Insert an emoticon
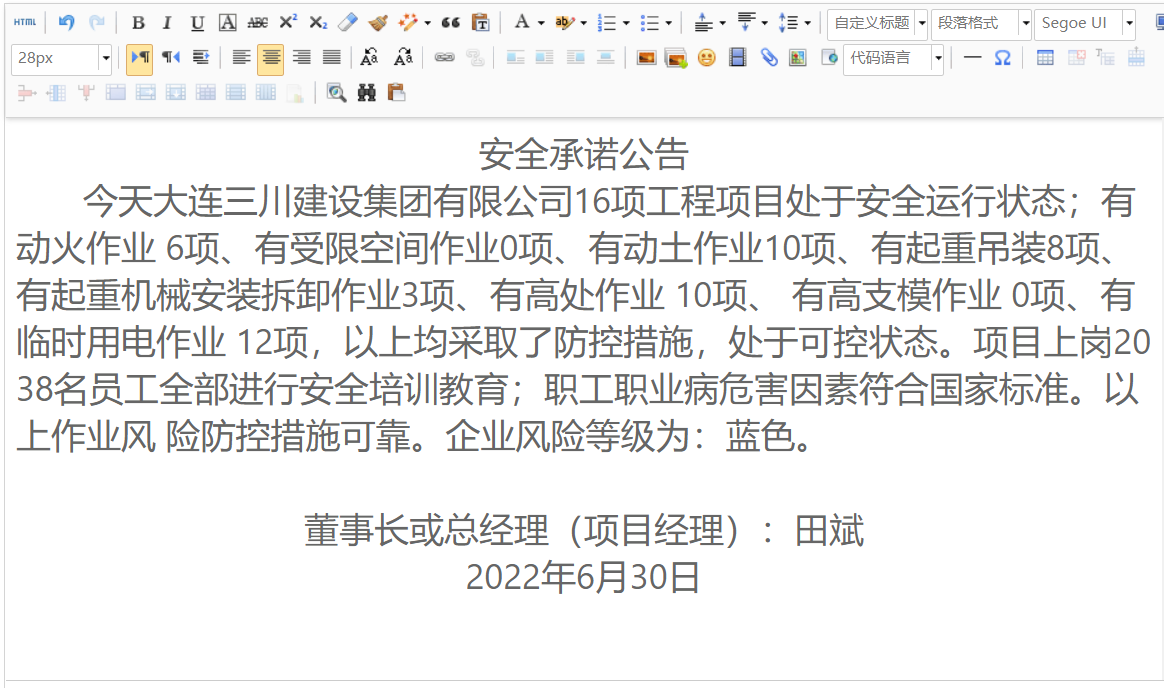The width and height of the screenshot is (1164, 688). (x=707, y=58)
